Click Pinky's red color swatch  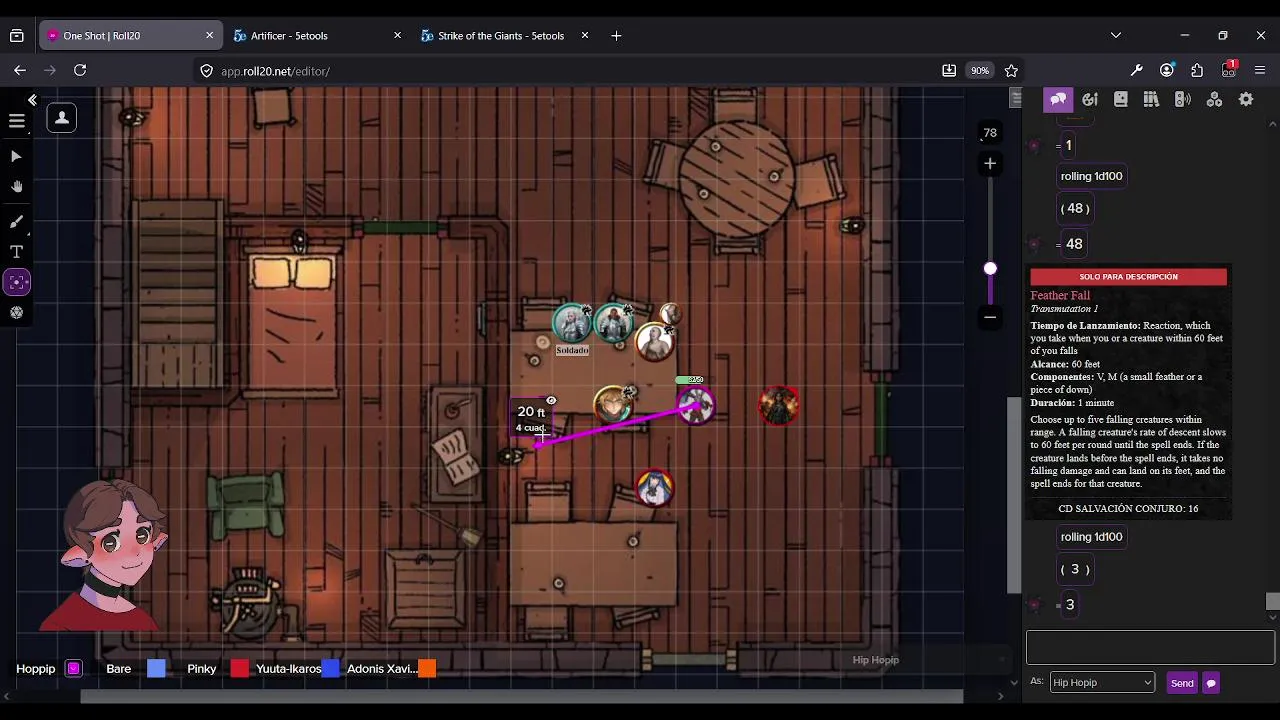coord(239,669)
